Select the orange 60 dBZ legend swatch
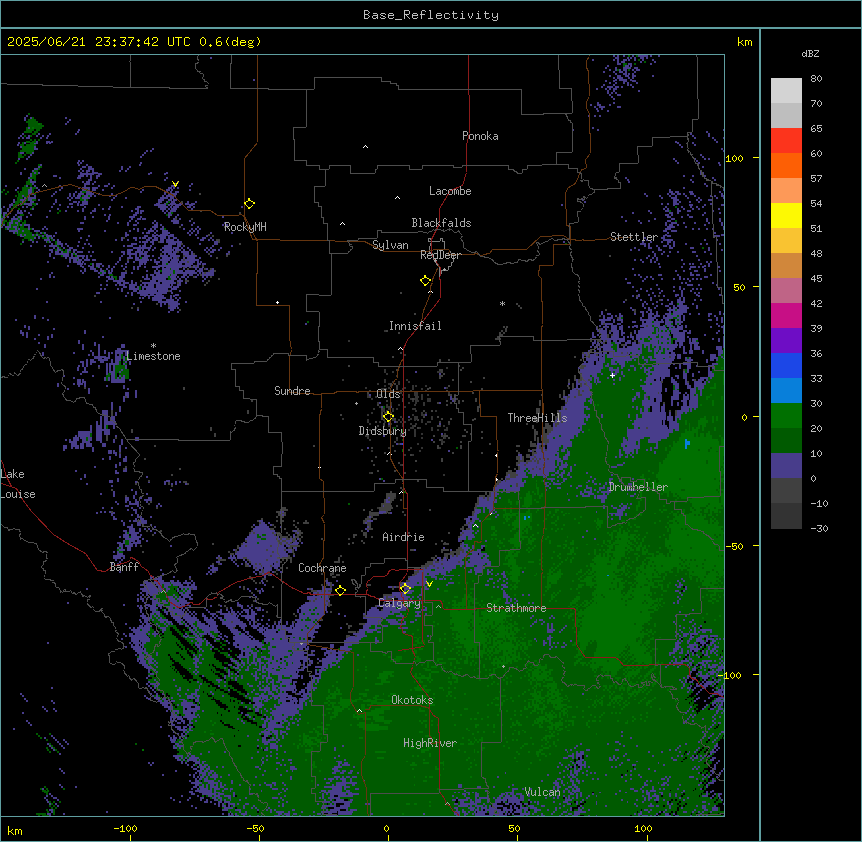Image resolution: width=862 pixels, height=842 pixels. (x=786, y=165)
